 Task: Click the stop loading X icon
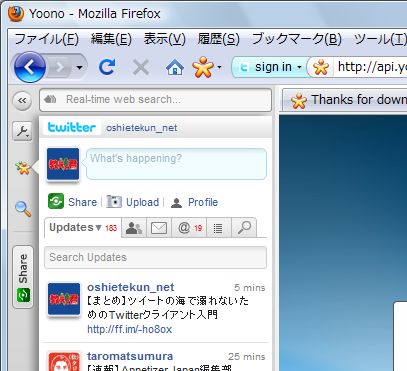(141, 68)
